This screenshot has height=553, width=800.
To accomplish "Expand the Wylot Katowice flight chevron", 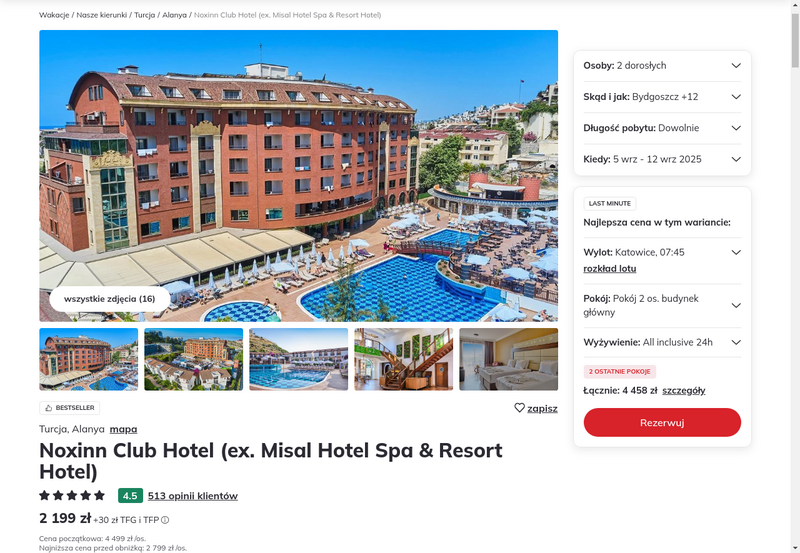I will point(736,252).
